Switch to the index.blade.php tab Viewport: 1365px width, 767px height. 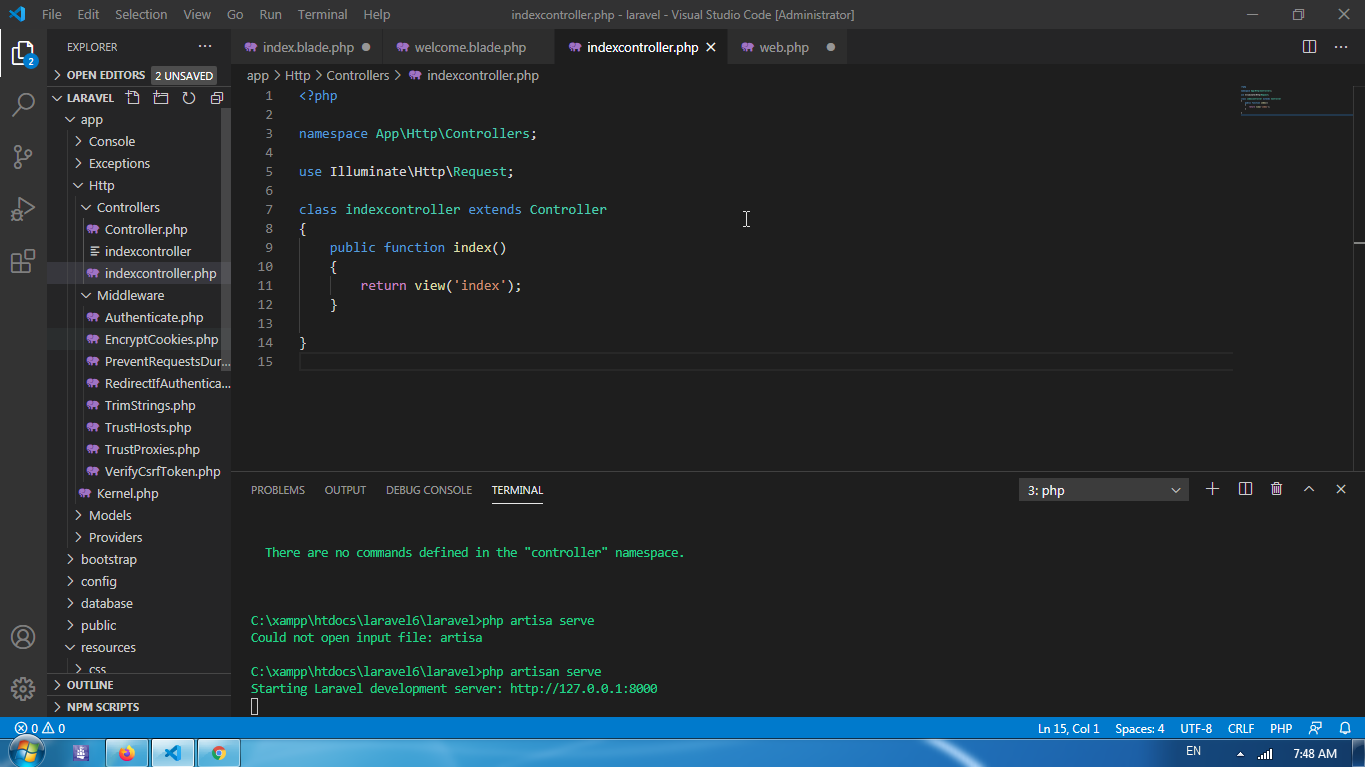308,47
